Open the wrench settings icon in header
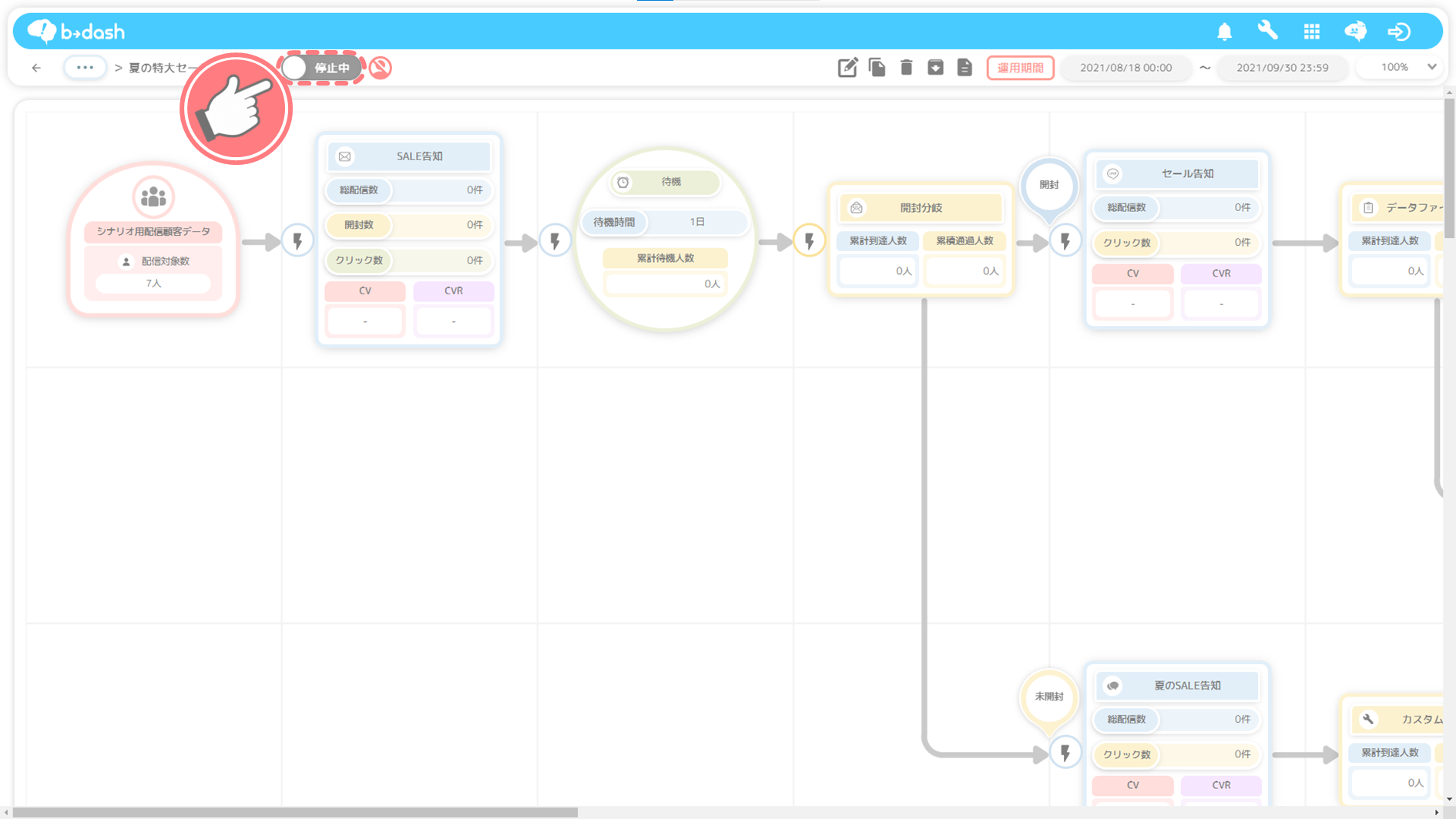The height and width of the screenshot is (819, 1456). tap(1267, 31)
